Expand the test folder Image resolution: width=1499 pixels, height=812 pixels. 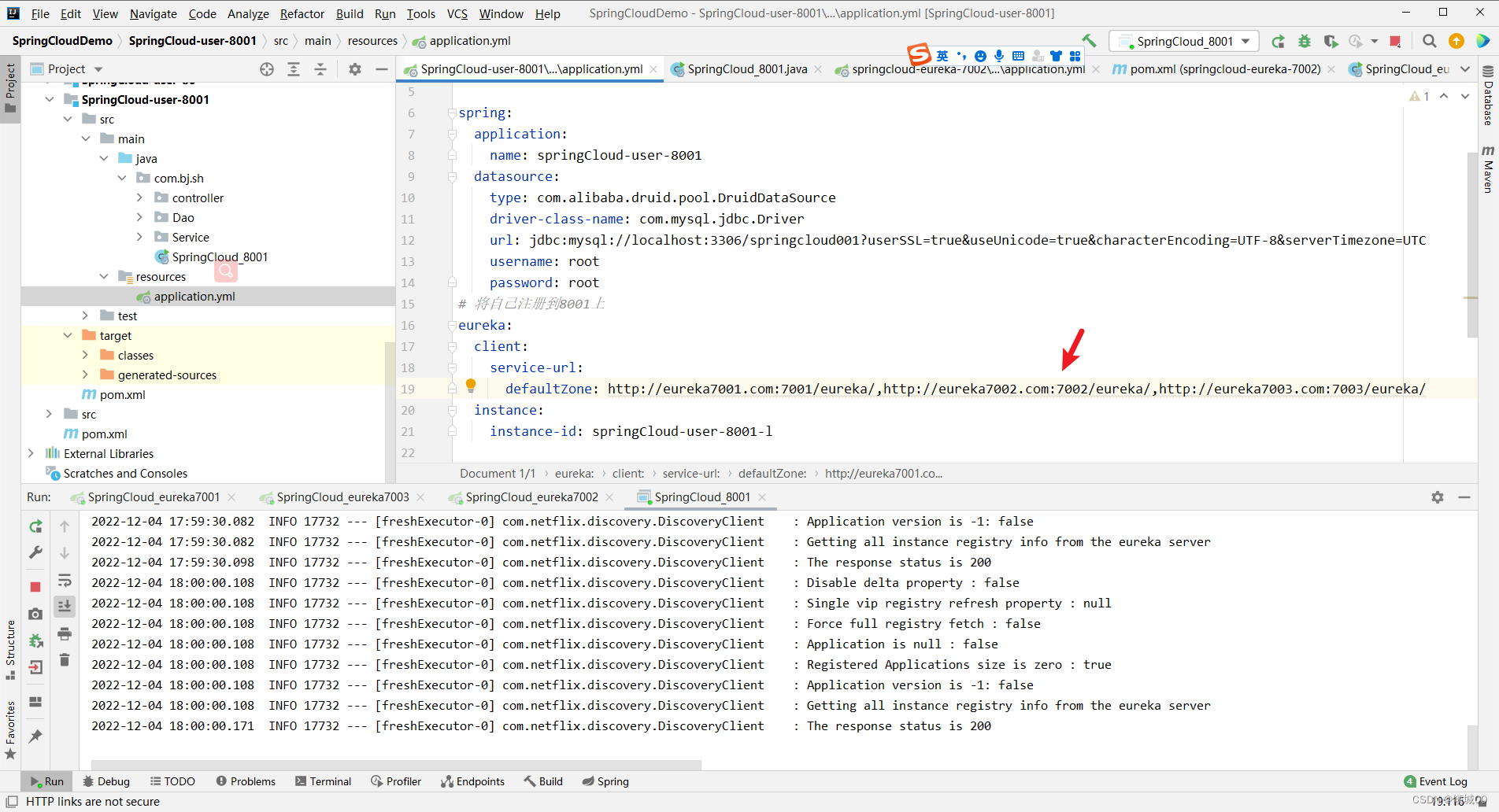tap(85, 316)
